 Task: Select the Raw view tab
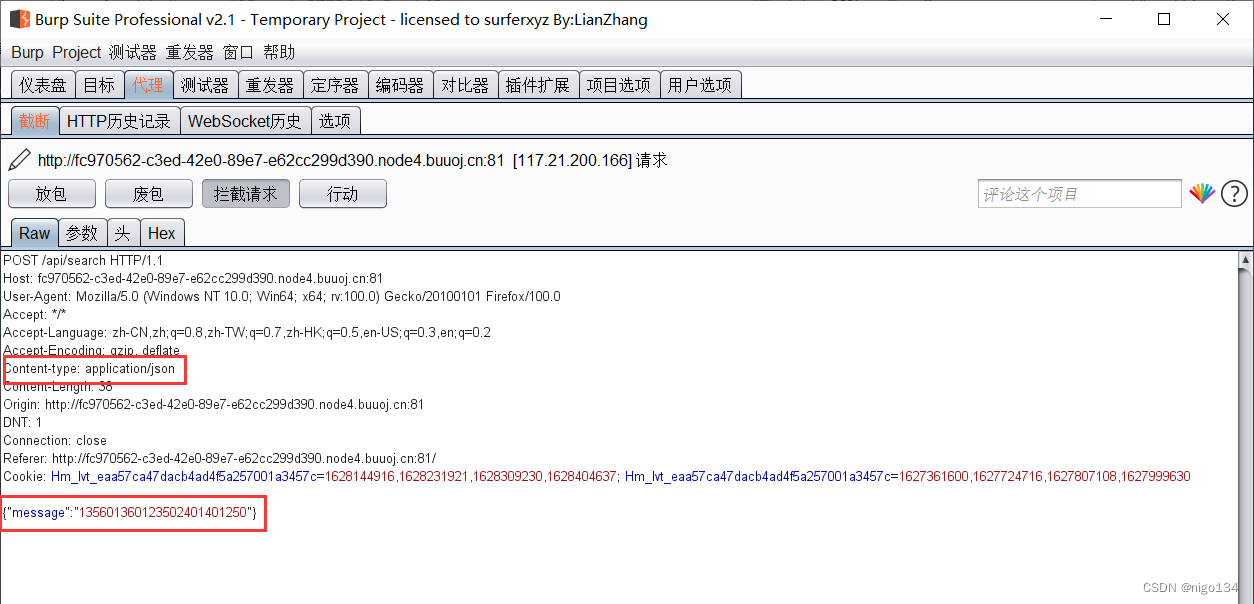(x=34, y=233)
